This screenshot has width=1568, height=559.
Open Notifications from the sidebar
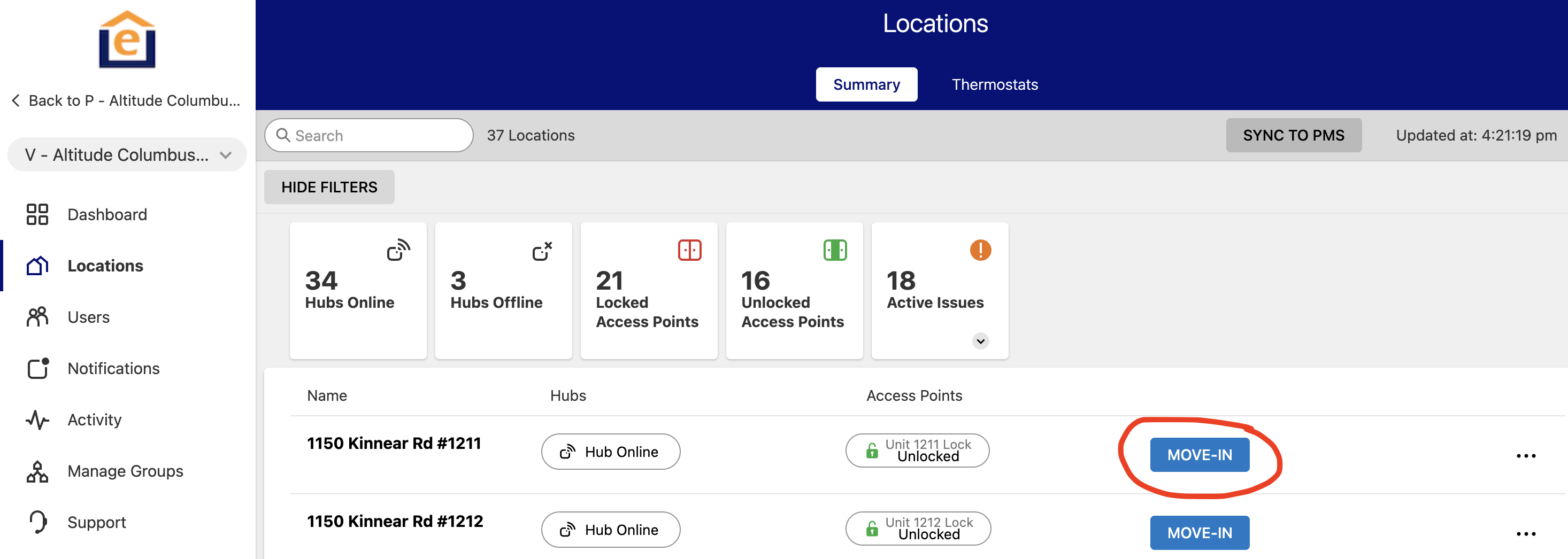(x=114, y=368)
